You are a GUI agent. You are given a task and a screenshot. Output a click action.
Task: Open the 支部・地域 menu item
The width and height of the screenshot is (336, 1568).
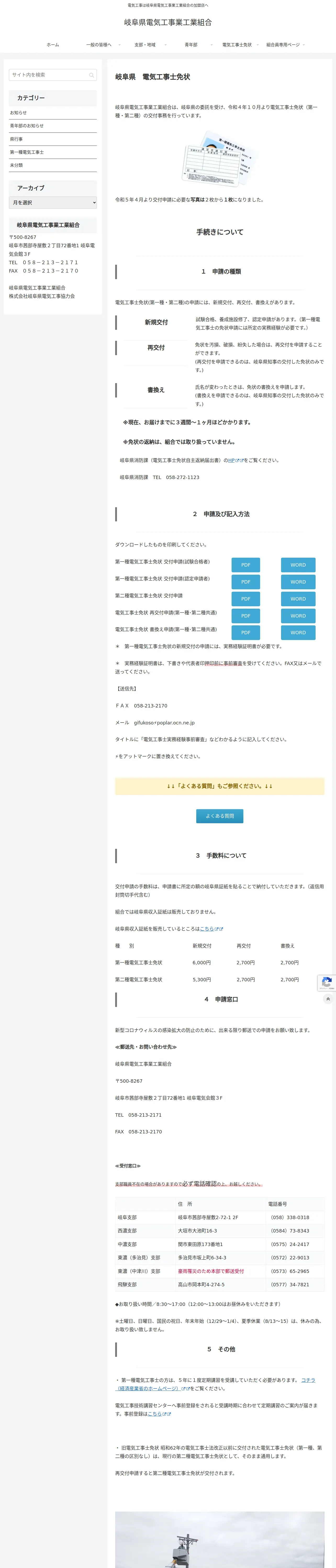[145, 44]
